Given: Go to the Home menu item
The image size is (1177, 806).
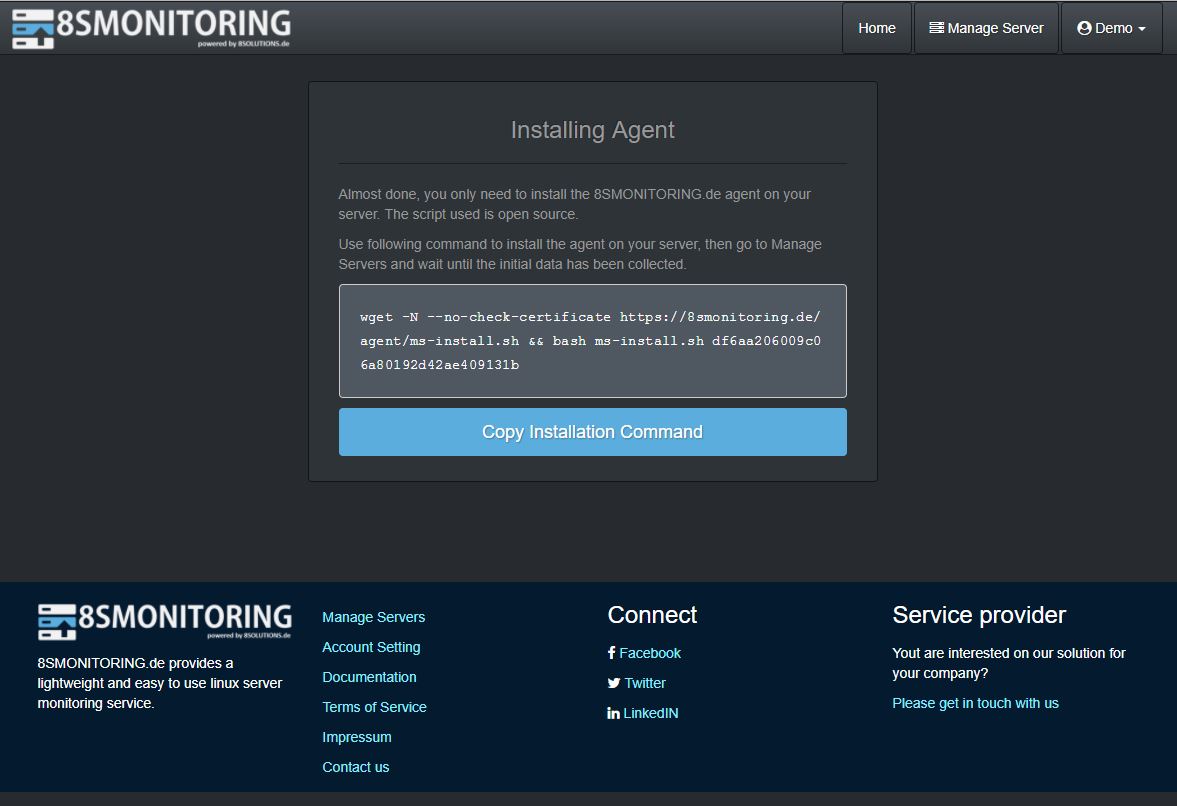Looking at the screenshot, I should click(876, 28).
